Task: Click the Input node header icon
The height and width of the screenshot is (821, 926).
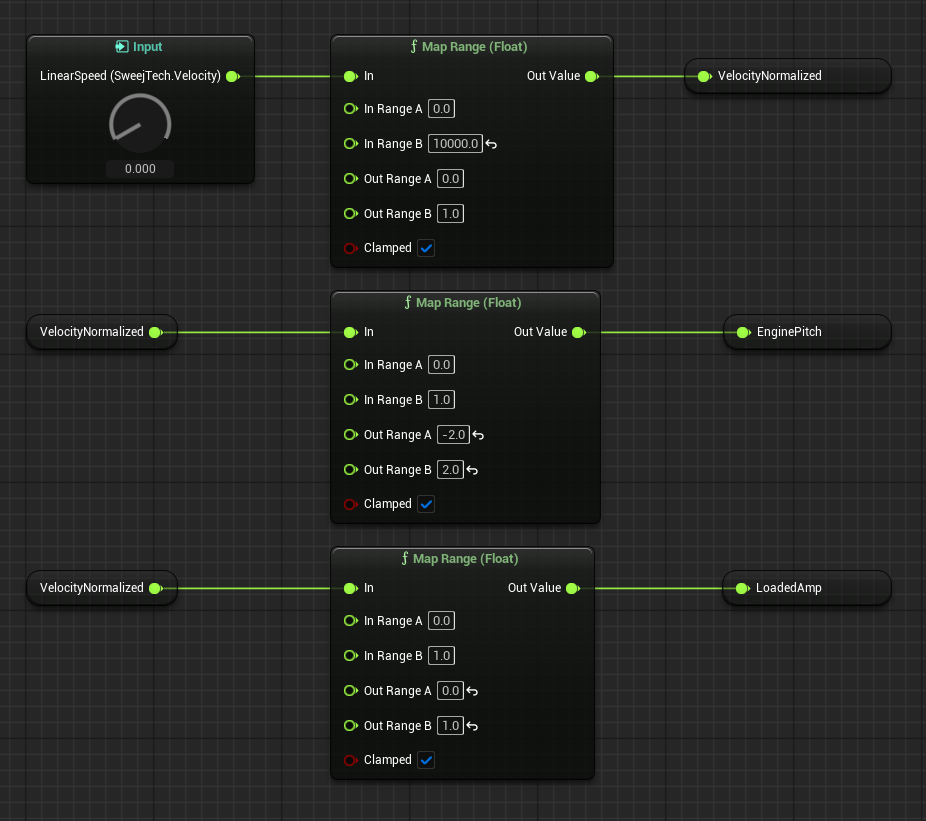Action: click(x=122, y=46)
